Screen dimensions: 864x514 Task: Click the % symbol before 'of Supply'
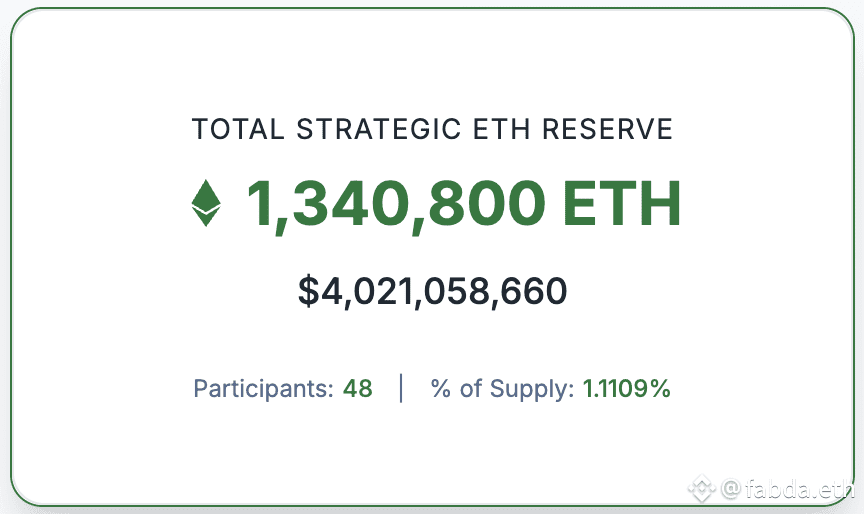[x=441, y=388]
